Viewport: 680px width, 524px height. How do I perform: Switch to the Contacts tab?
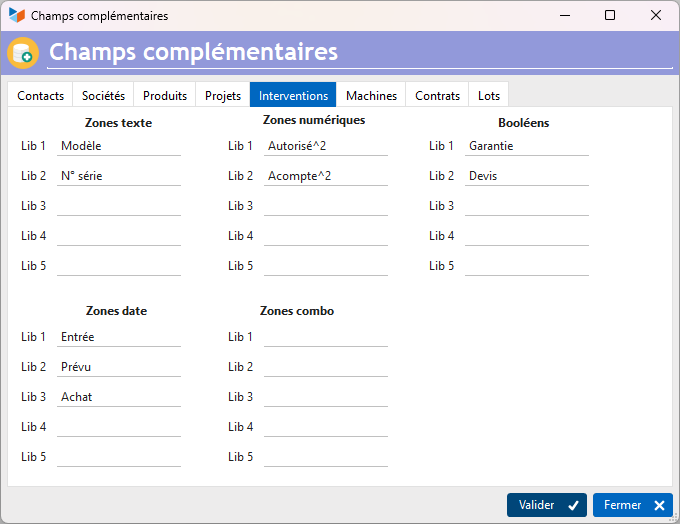coord(40,95)
